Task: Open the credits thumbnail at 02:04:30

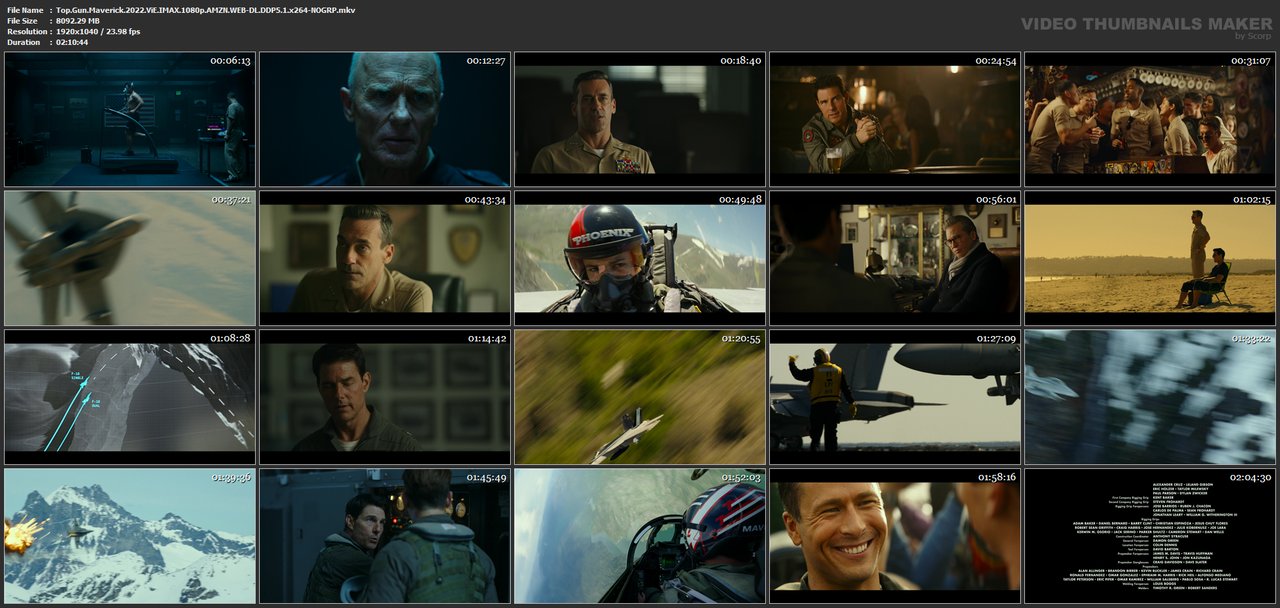Action: 1150,536
